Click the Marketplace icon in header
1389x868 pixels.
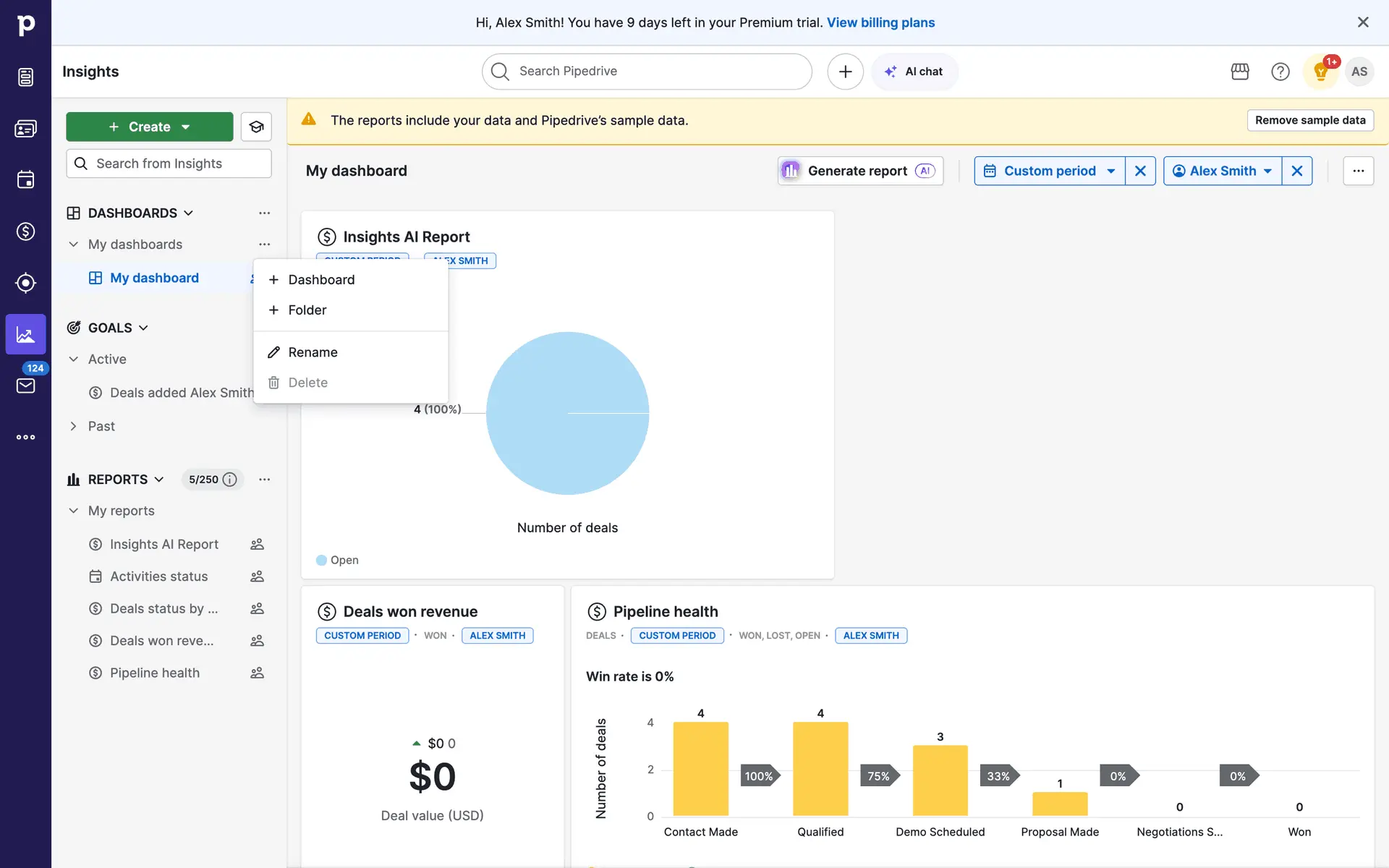click(x=1240, y=72)
